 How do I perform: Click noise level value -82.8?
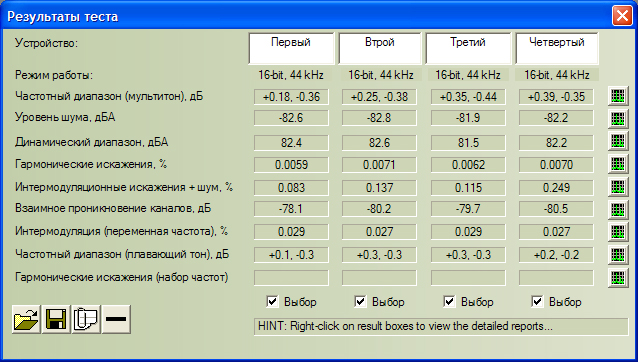(x=379, y=118)
